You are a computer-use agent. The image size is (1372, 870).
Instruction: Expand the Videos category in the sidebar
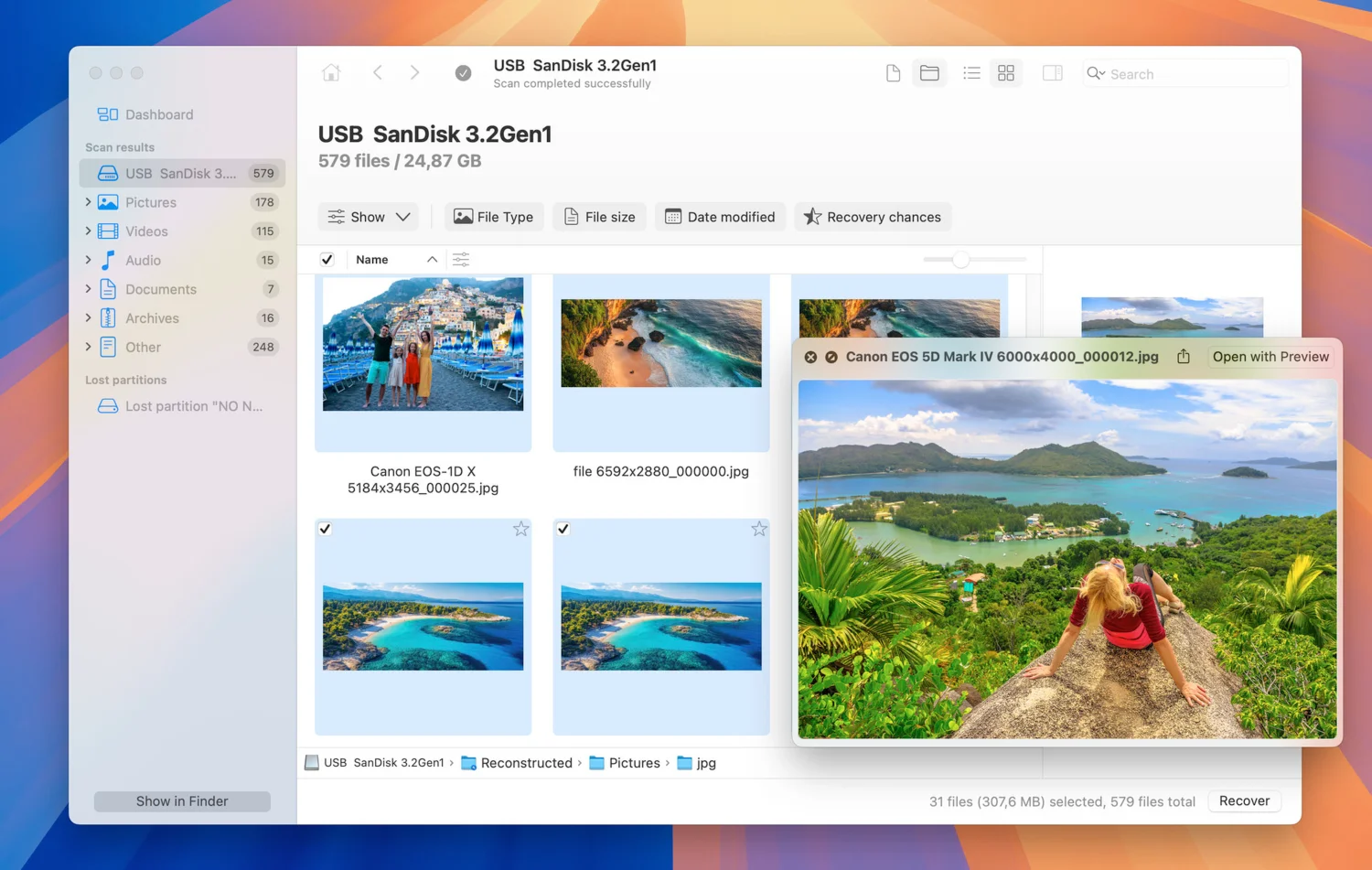(89, 231)
